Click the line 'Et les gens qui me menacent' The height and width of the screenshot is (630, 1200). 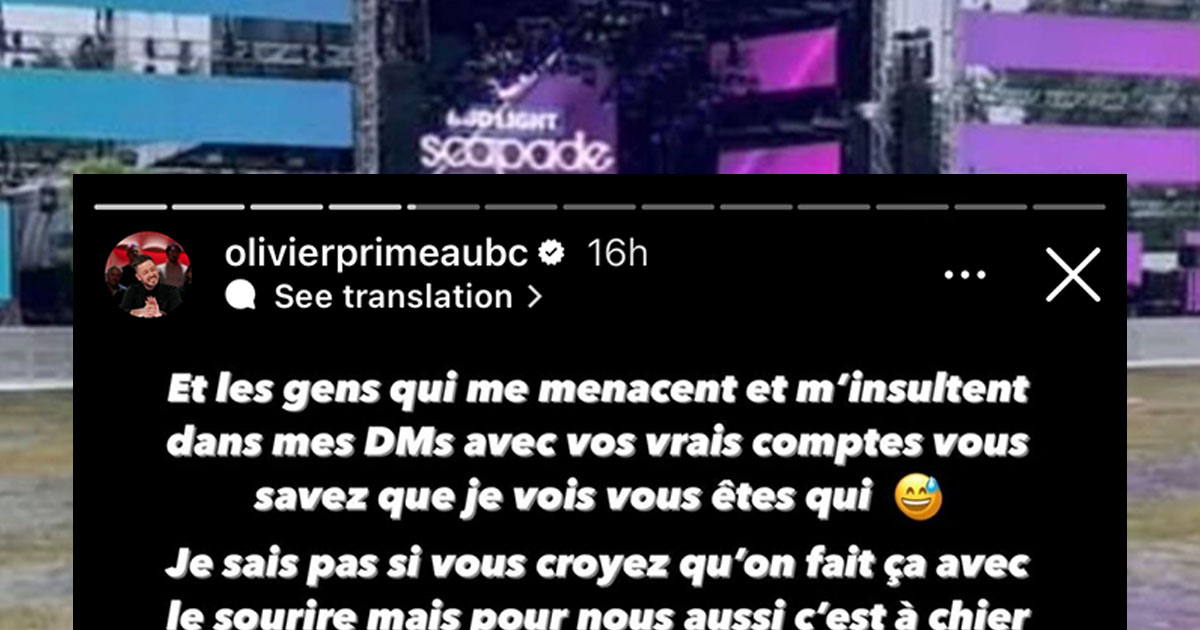coord(598,387)
